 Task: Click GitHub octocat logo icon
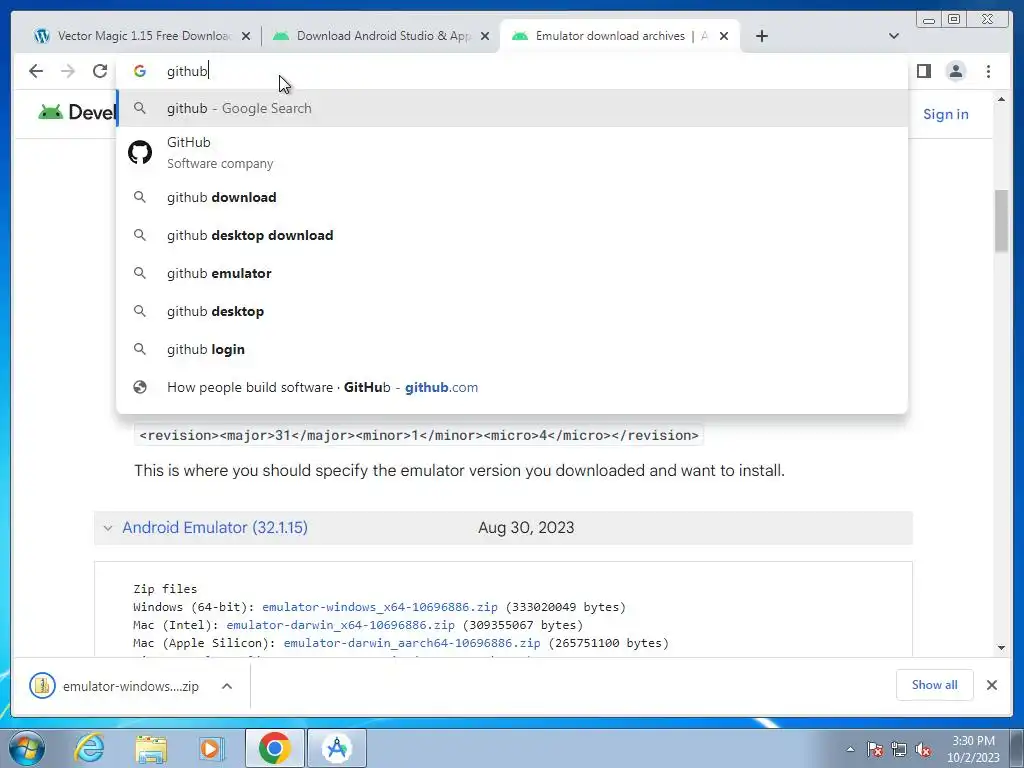140,152
